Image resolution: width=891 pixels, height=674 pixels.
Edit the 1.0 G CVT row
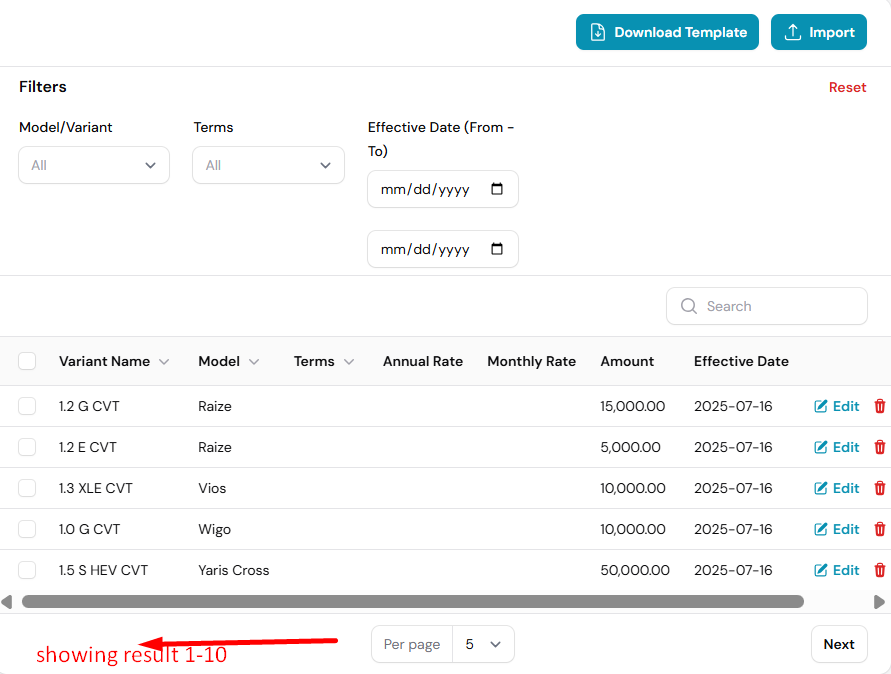836,529
